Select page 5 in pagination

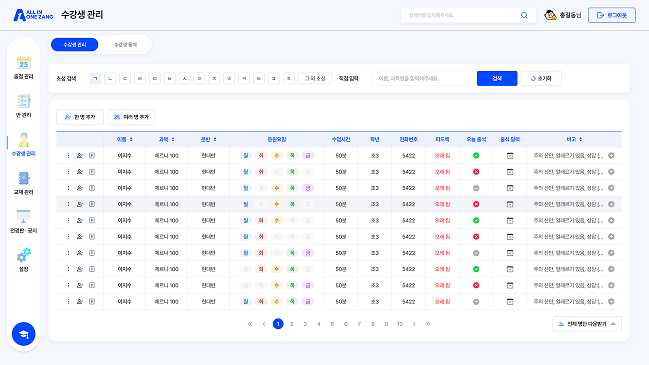click(x=332, y=324)
